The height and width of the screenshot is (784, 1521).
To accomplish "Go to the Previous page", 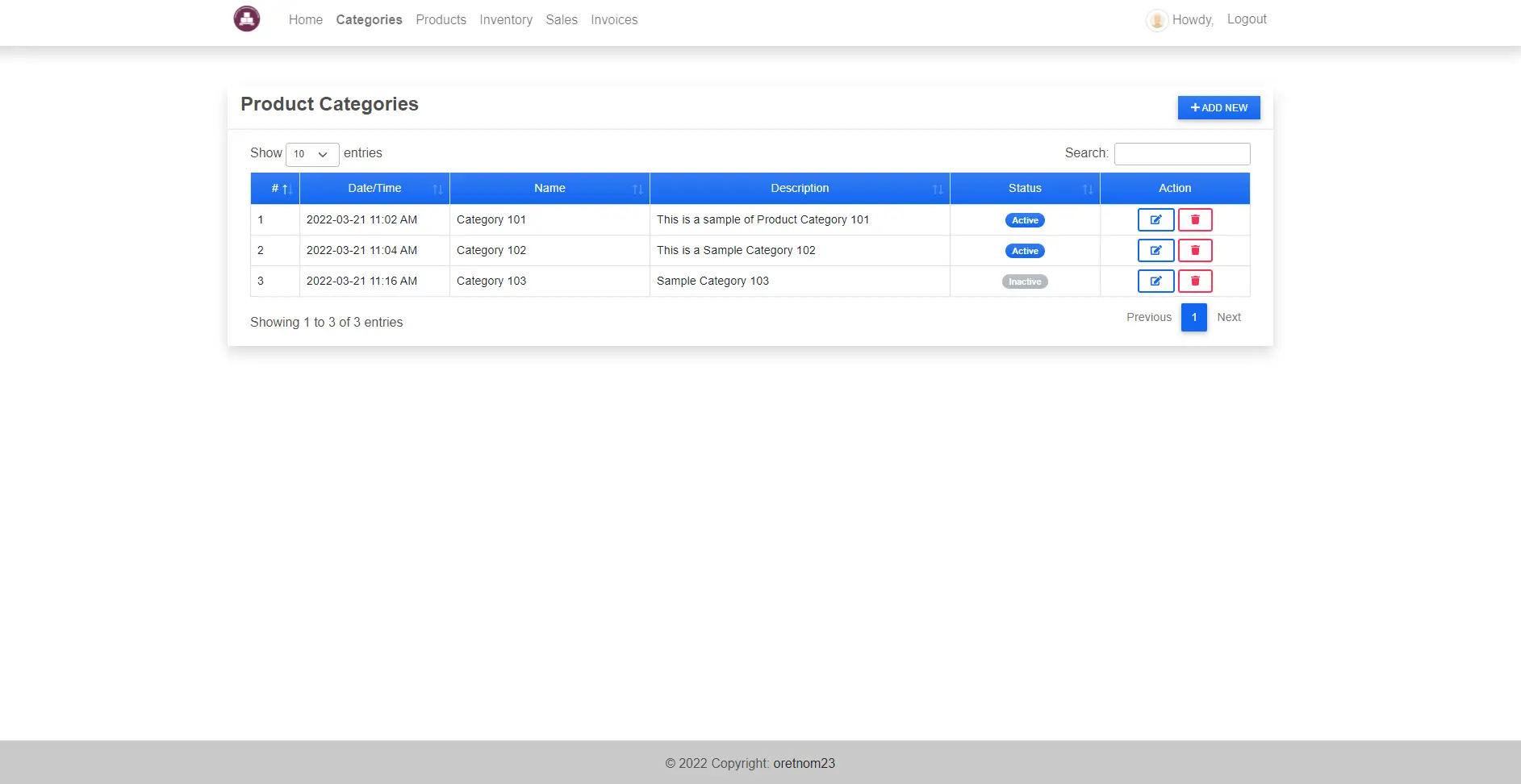I will pyautogui.click(x=1149, y=317).
